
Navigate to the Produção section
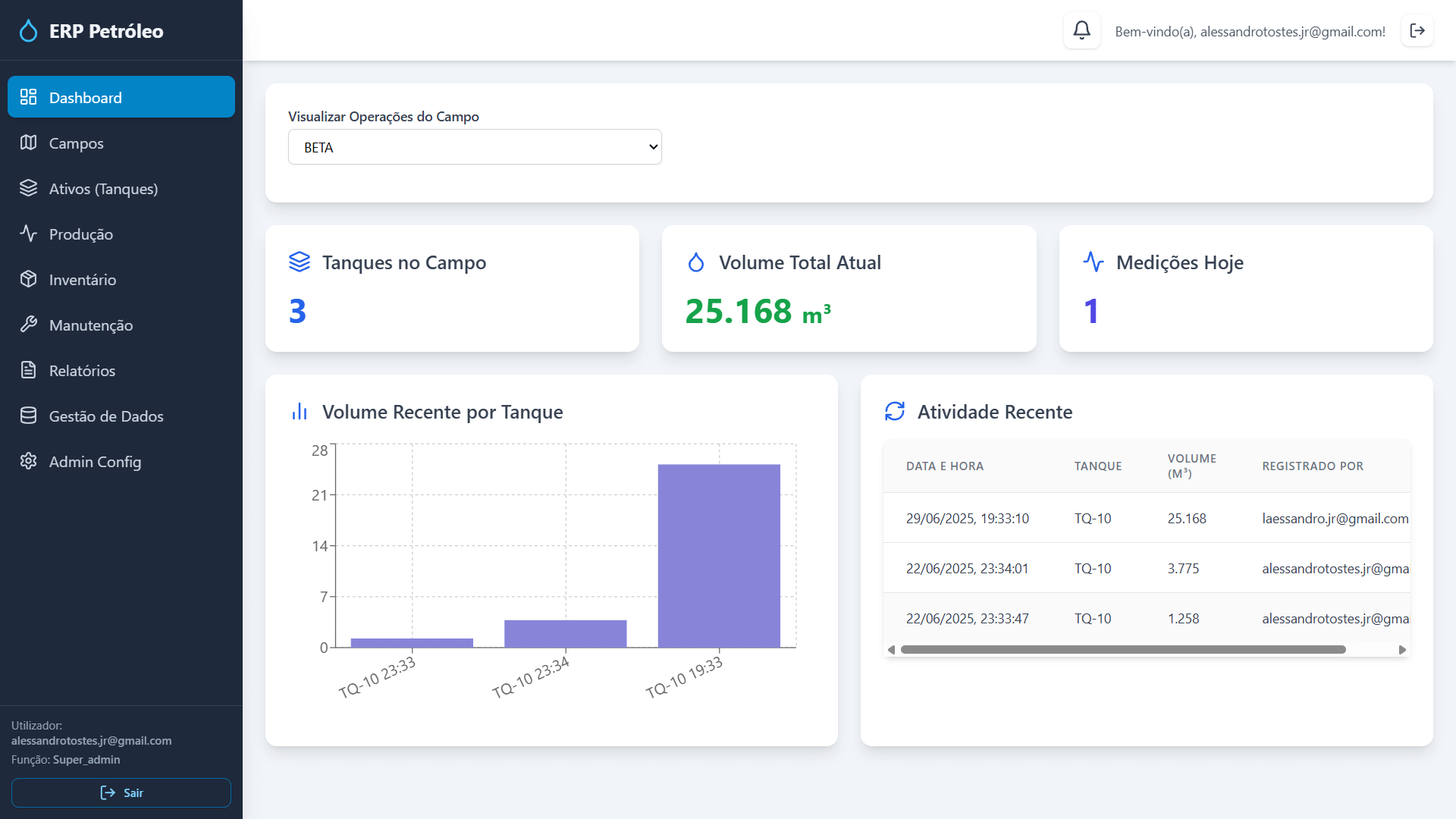[x=80, y=234]
